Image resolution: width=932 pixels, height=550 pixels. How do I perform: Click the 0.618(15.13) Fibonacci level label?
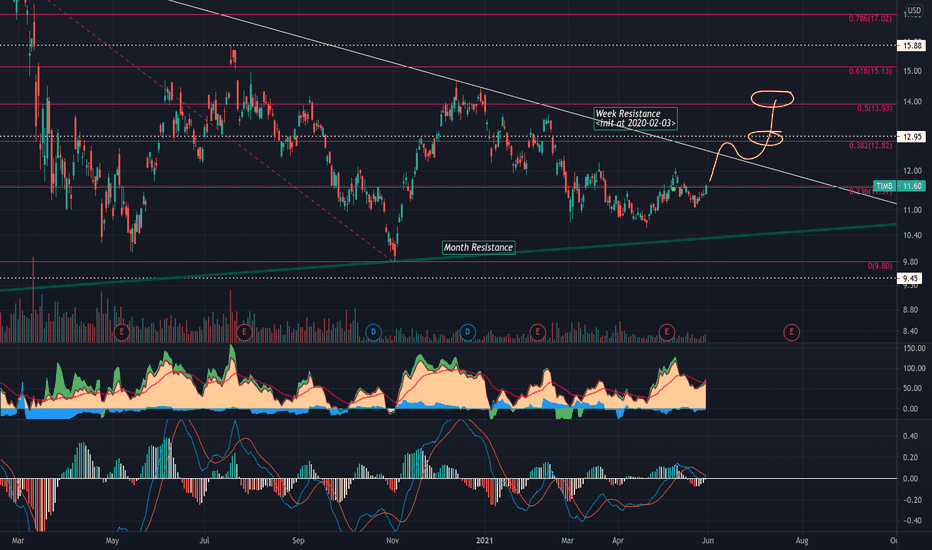coord(870,71)
